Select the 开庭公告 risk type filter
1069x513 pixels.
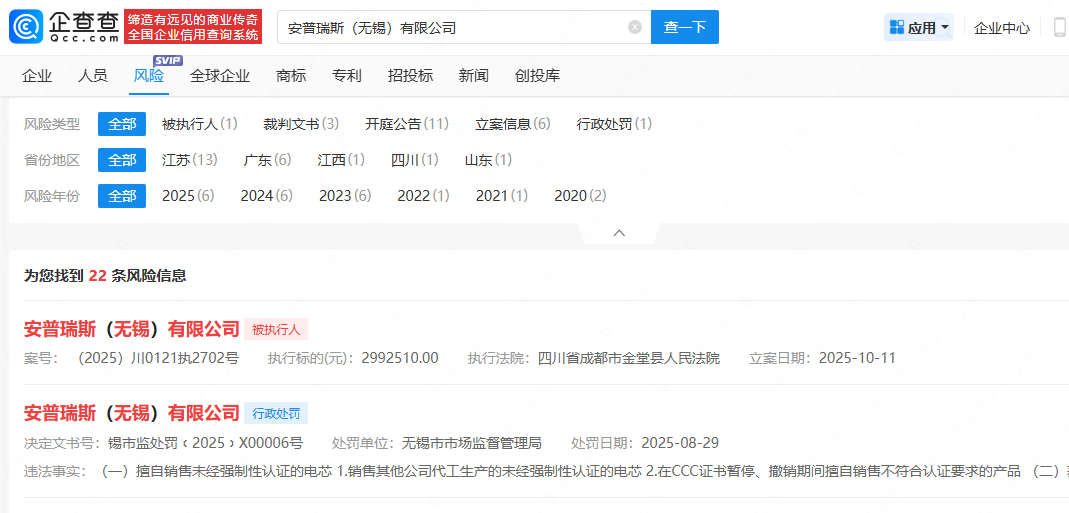[406, 124]
